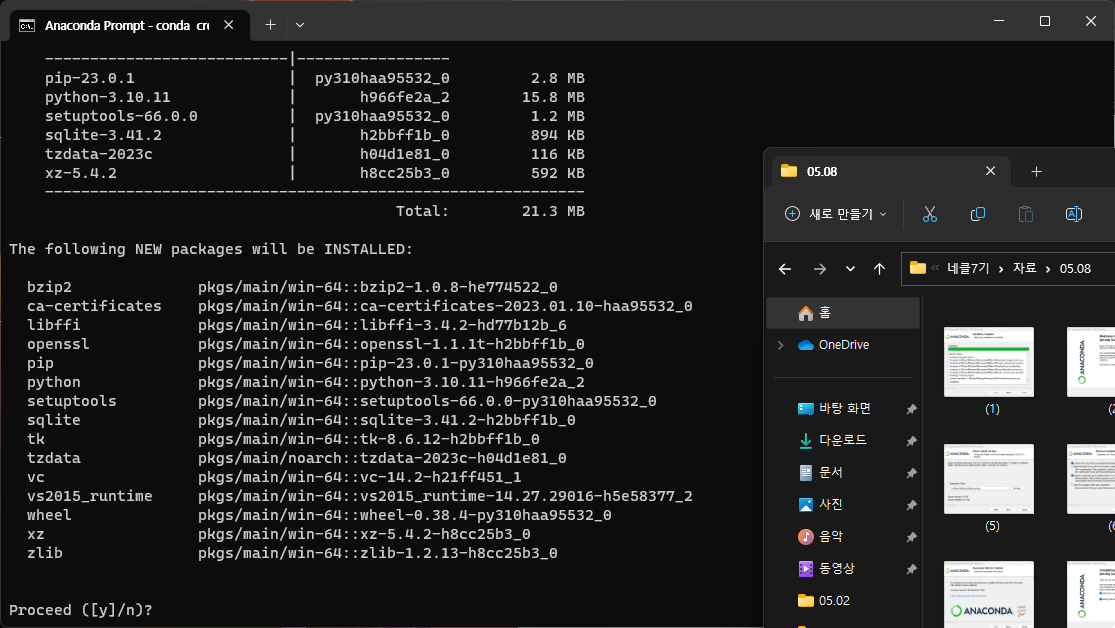This screenshot has width=1115, height=628.
Task: Open a new terminal tab
Action: click(270, 25)
